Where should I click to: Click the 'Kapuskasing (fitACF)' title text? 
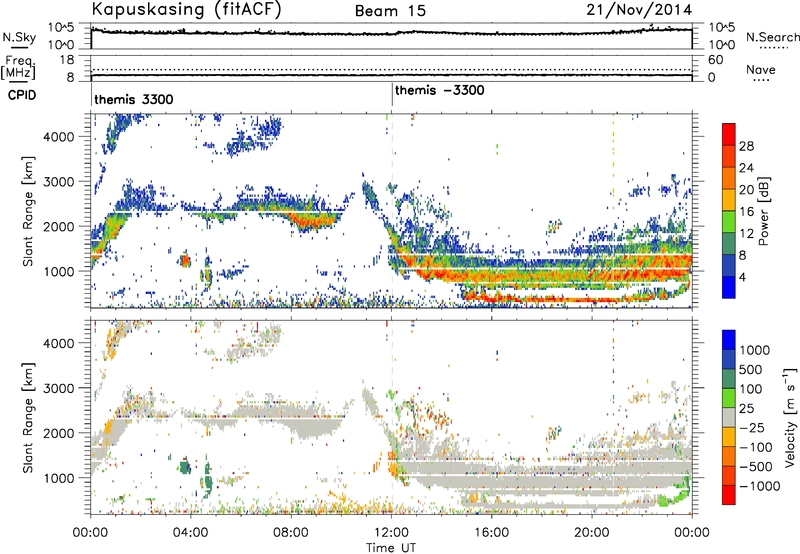click(x=186, y=9)
